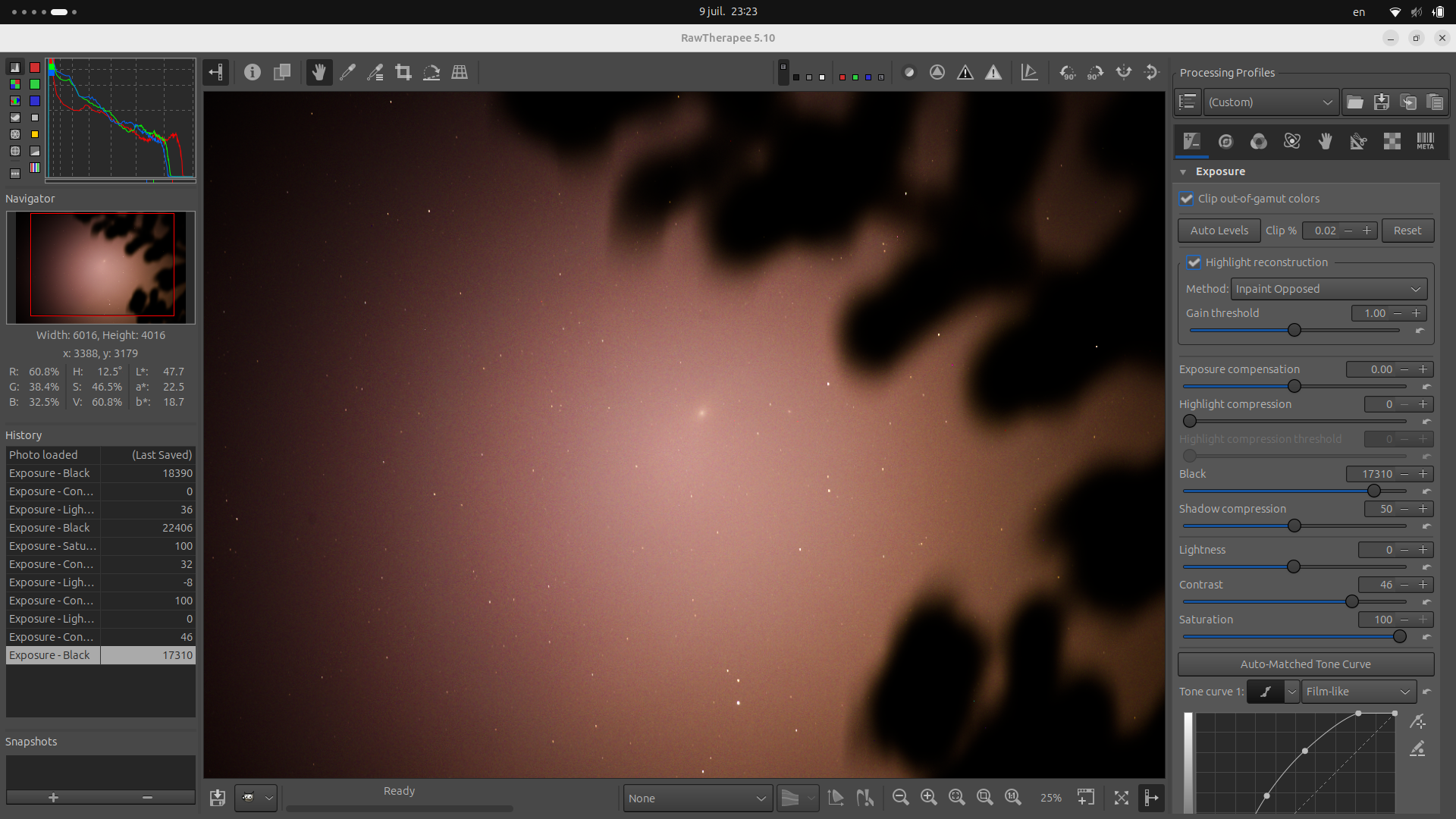Click Auto-Matched Tone Curve button
1456x819 pixels.
click(1305, 664)
